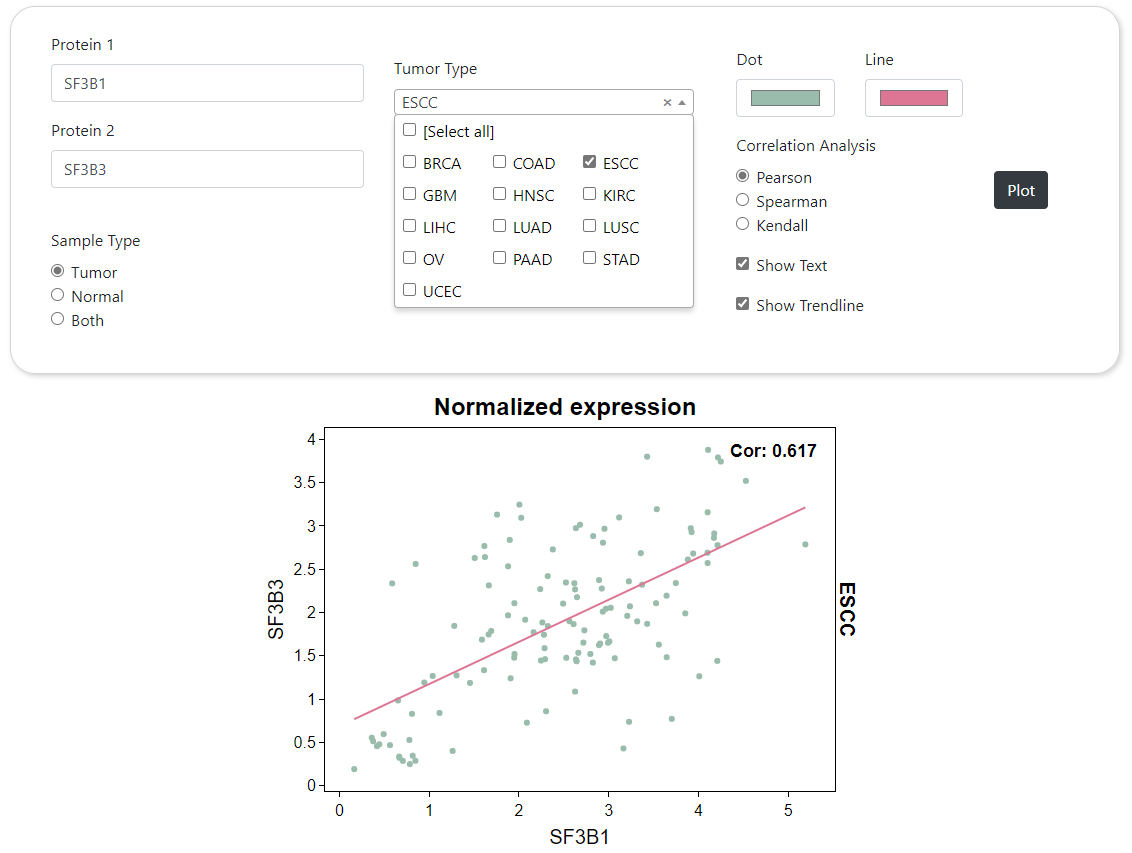This screenshot has width=1132, height=853.
Task: Switch sample type to Normal
Action: point(58,295)
